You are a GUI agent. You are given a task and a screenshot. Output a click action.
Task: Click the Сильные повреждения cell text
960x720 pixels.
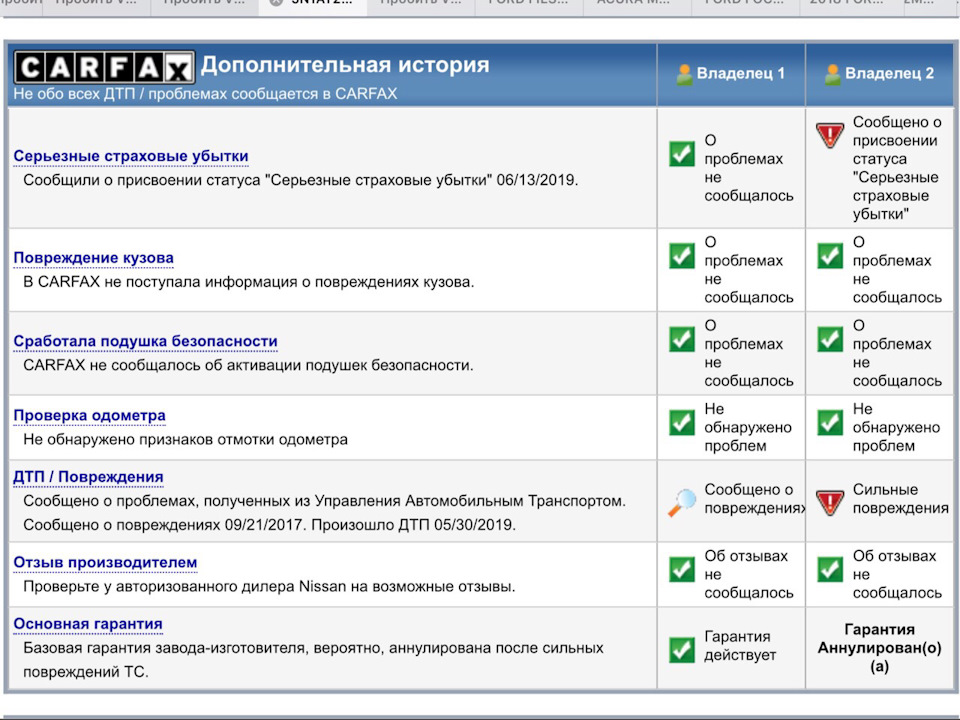[900, 498]
